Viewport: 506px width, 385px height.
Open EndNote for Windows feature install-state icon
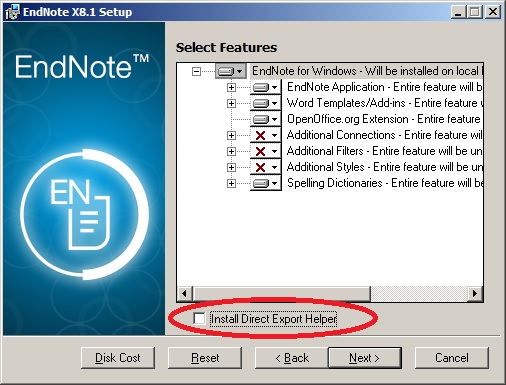pyautogui.click(x=231, y=71)
